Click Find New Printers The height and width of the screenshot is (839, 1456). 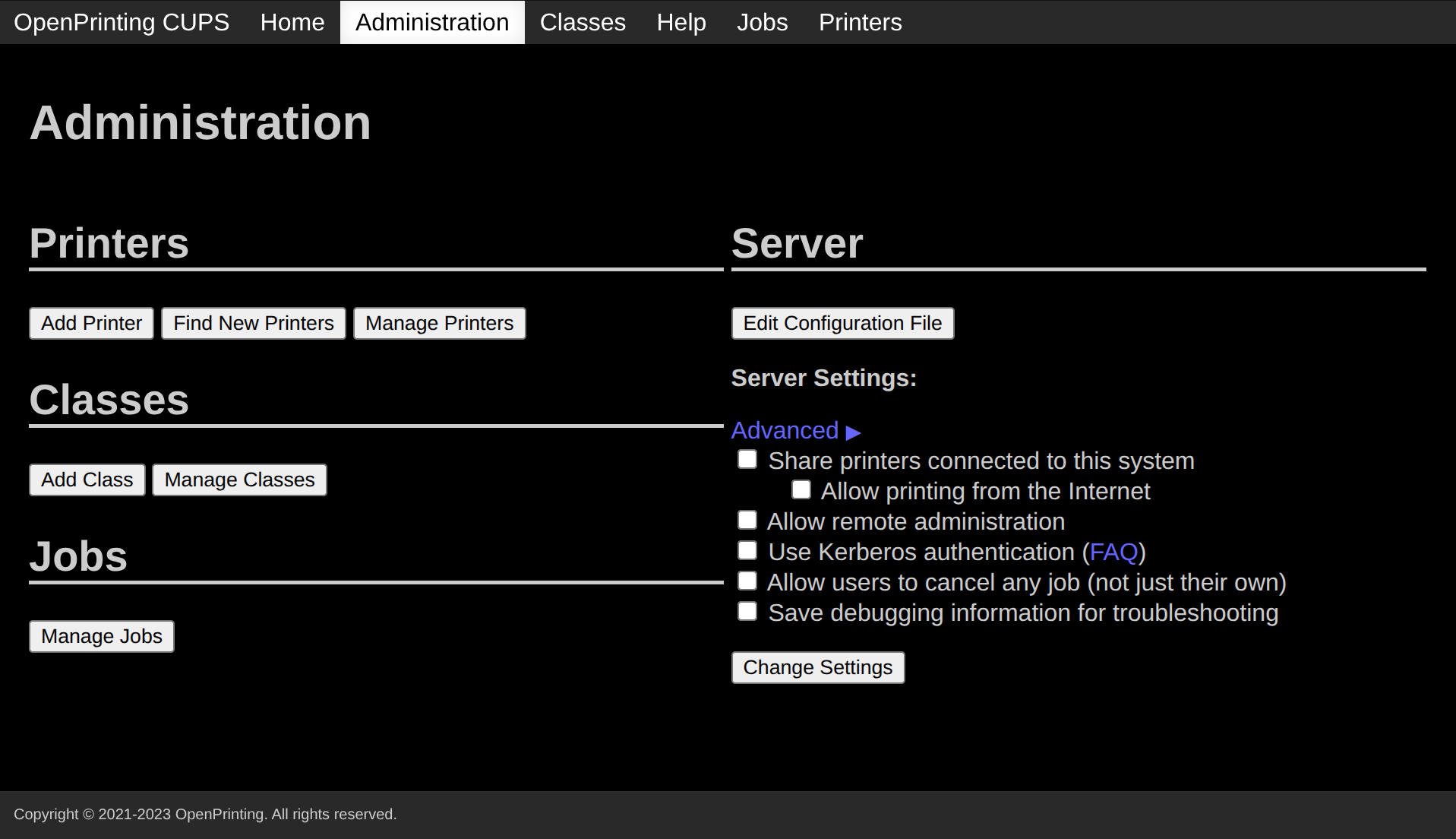coord(254,323)
